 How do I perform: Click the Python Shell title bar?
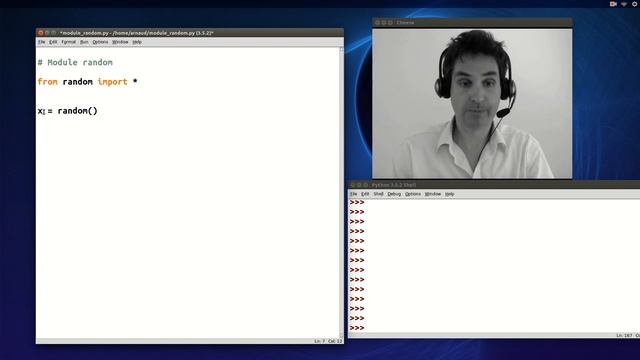pos(494,185)
